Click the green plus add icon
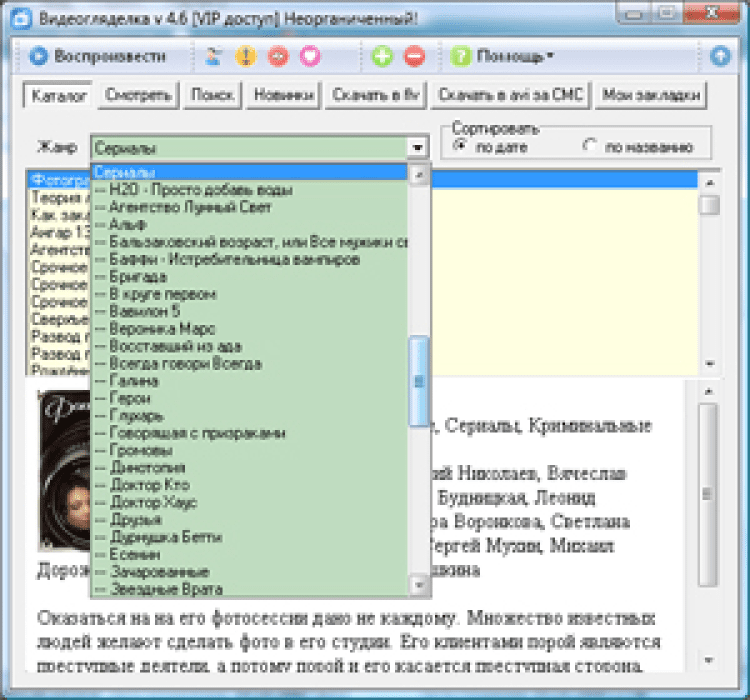The image size is (750, 700). tap(382, 56)
